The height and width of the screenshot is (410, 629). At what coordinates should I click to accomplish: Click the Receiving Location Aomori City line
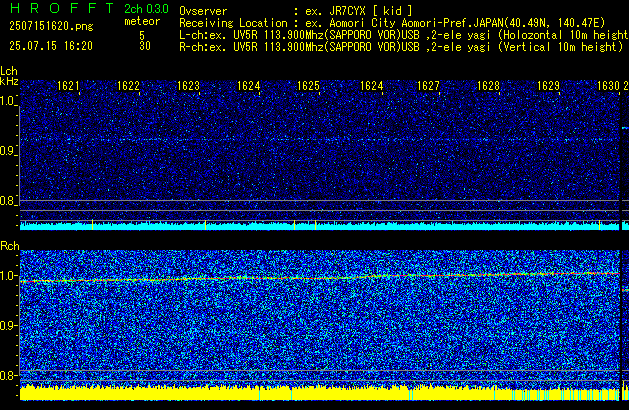coord(392,23)
